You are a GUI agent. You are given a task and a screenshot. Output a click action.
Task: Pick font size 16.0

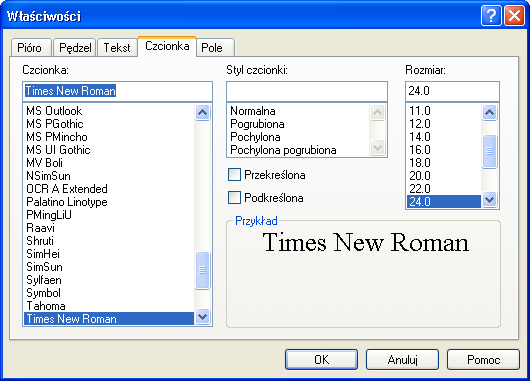tap(444, 150)
